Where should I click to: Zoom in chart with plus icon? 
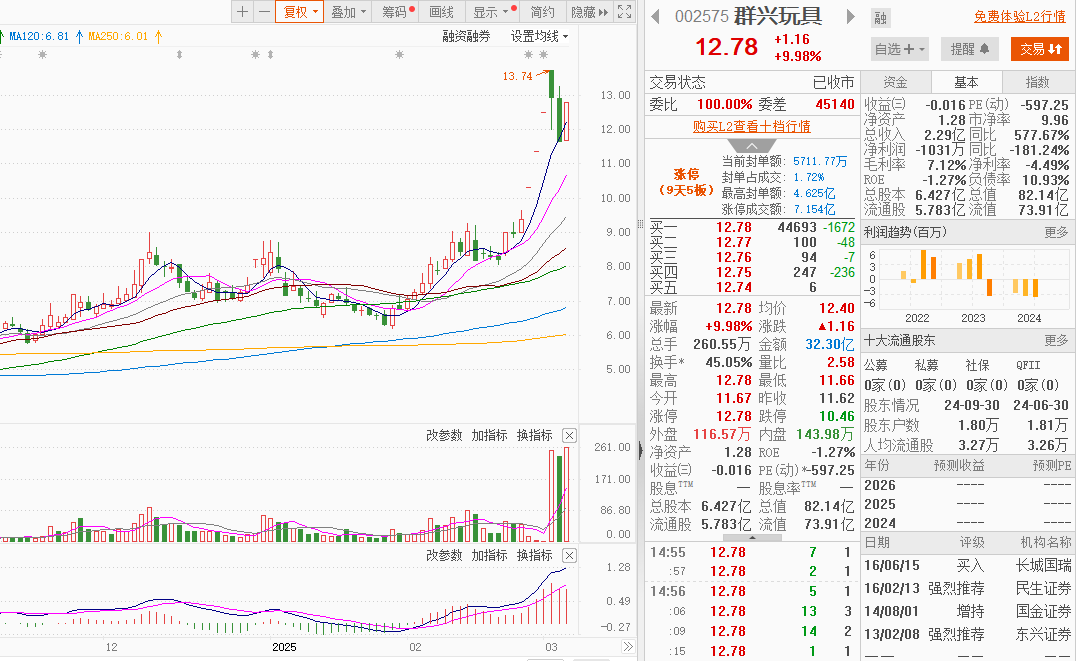click(242, 12)
